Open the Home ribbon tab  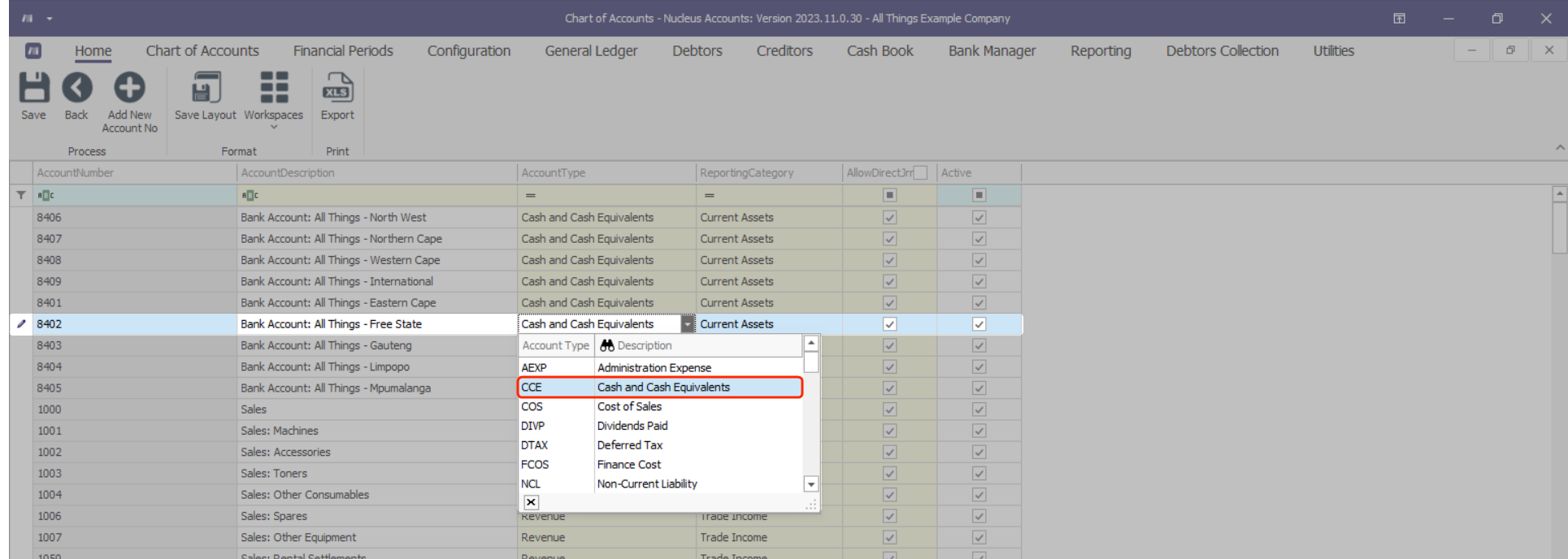(93, 50)
